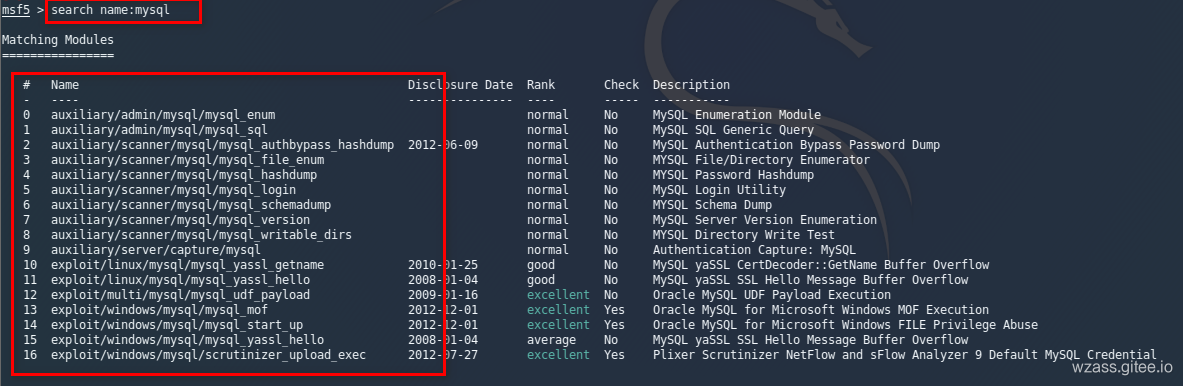Screen dimensions: 1183x386
Task: Select auxiliary/scanner/mysql/mysql_writable_dirs path
Action: 201,235
